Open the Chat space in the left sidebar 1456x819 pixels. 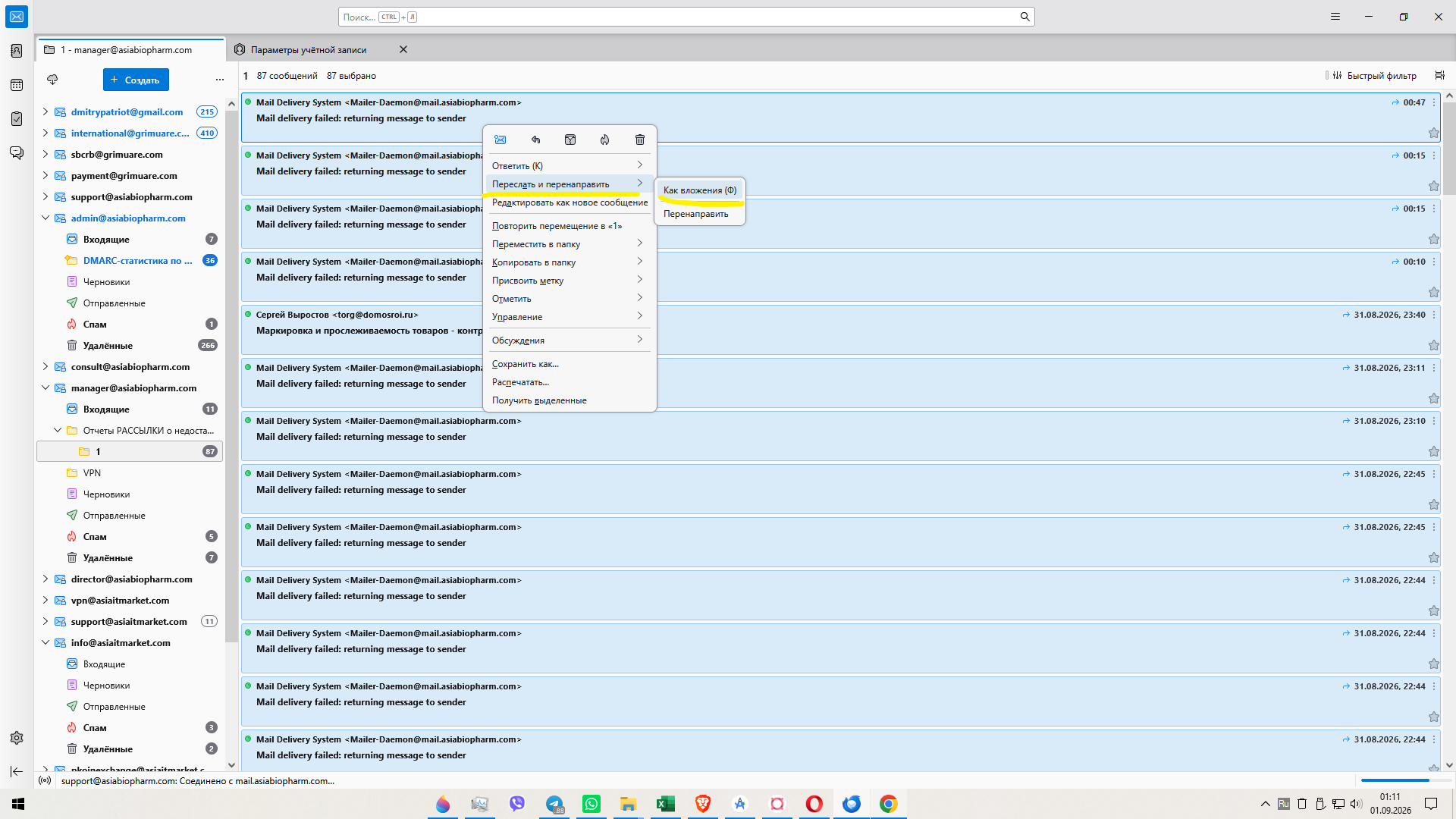(17, 153)
